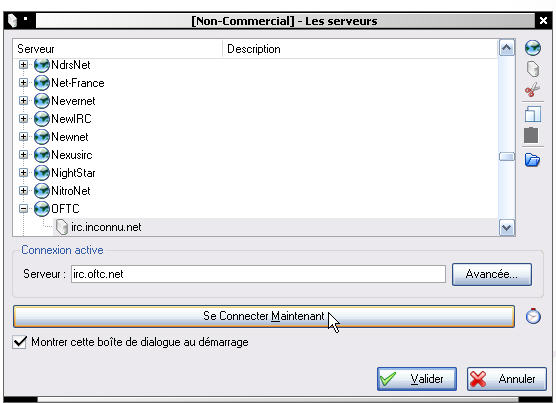Select the Nexusirc network entry
The height and width of the screenshot is (403, 556).
pos(72,155)
